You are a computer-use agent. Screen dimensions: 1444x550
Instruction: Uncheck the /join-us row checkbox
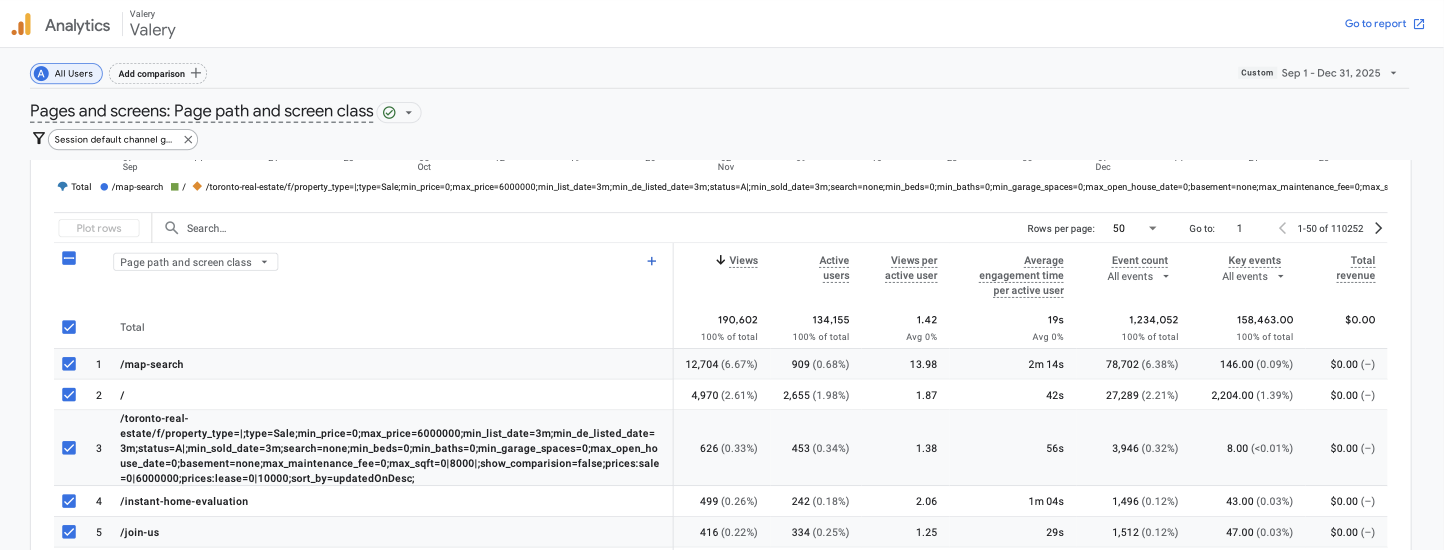pos(69,532)
